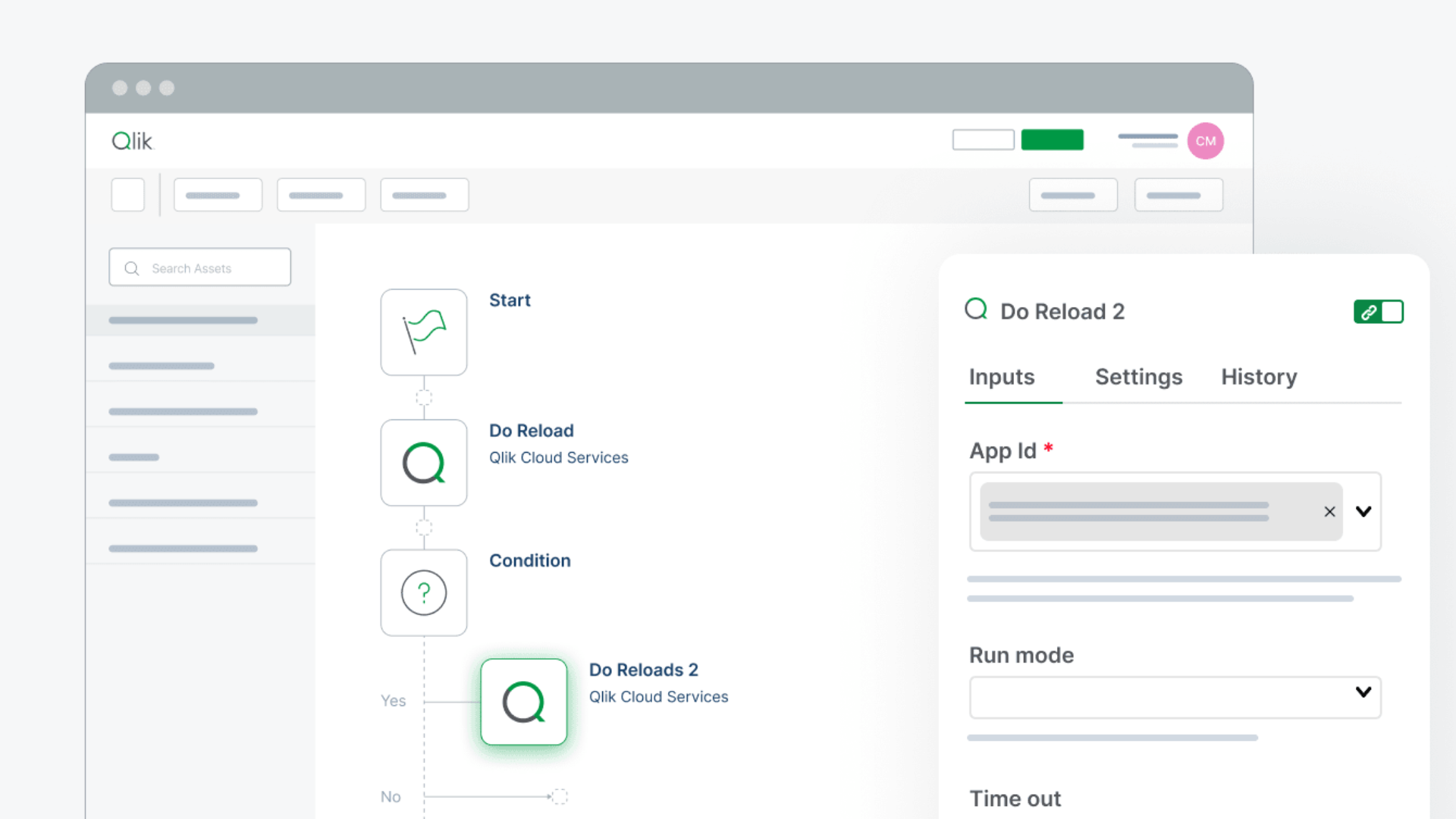Click the green button in the top bar
Viewport: 1456px width, 819px height.
pos(1053,140)
